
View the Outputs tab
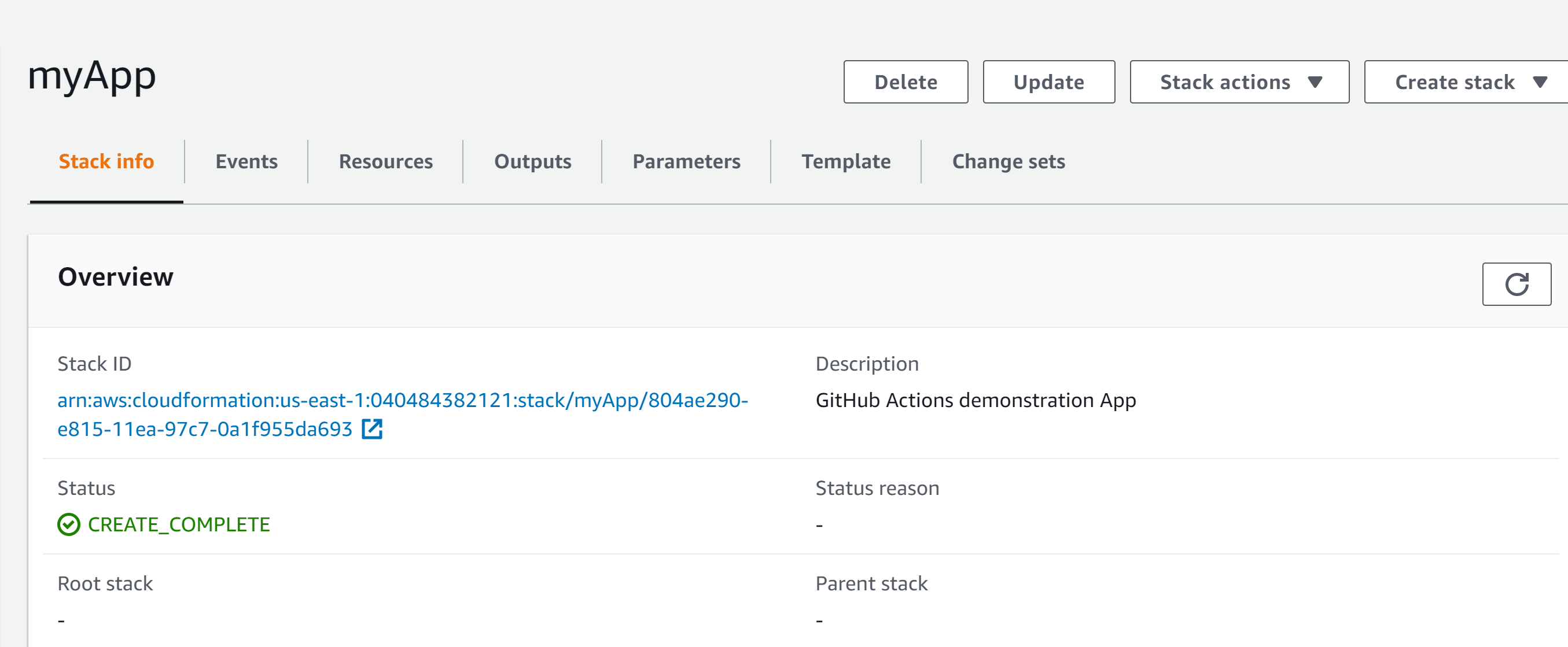(x=533, y=161)
